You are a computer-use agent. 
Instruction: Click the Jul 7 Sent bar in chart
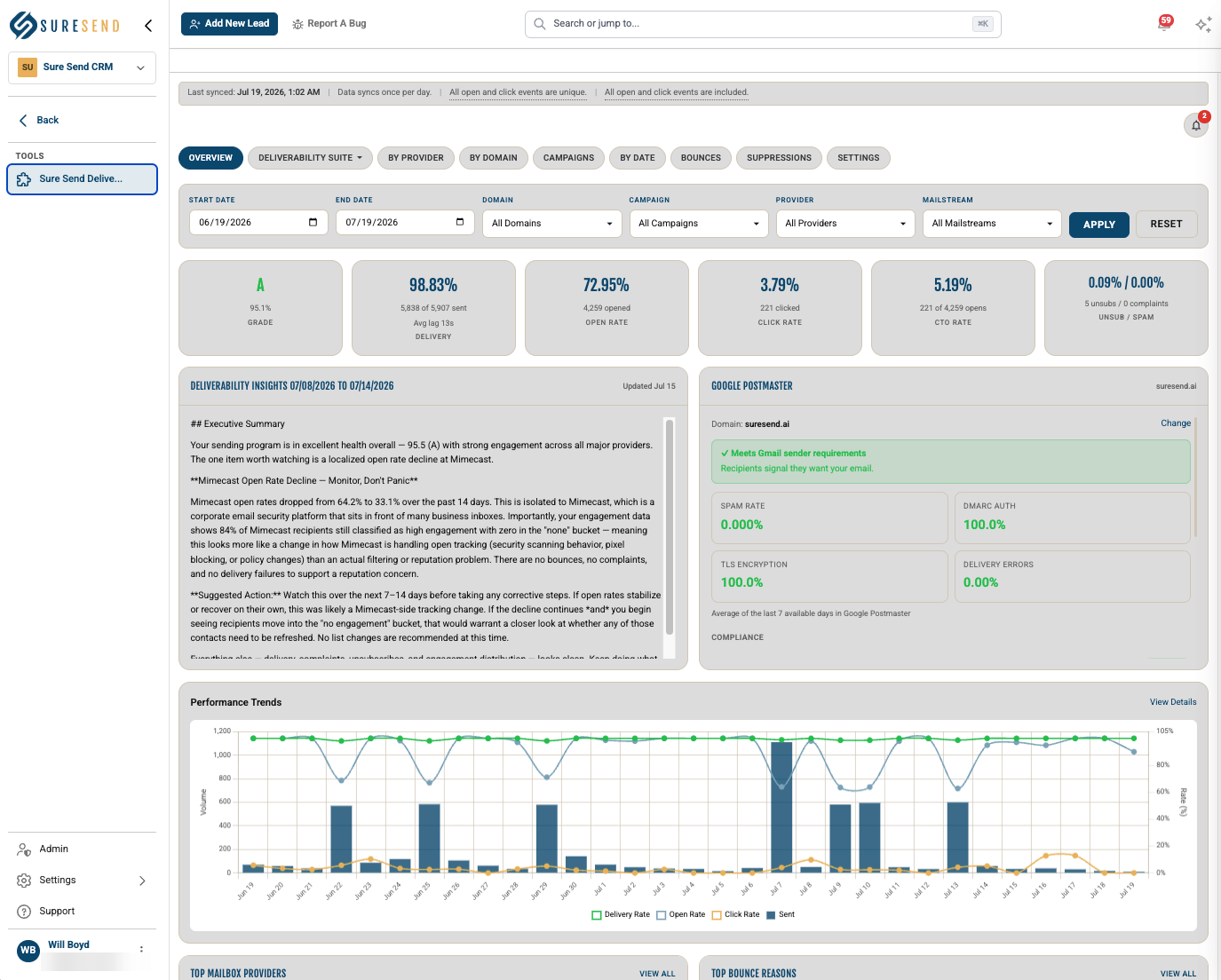pyautogui.click(x=781, y=807)
